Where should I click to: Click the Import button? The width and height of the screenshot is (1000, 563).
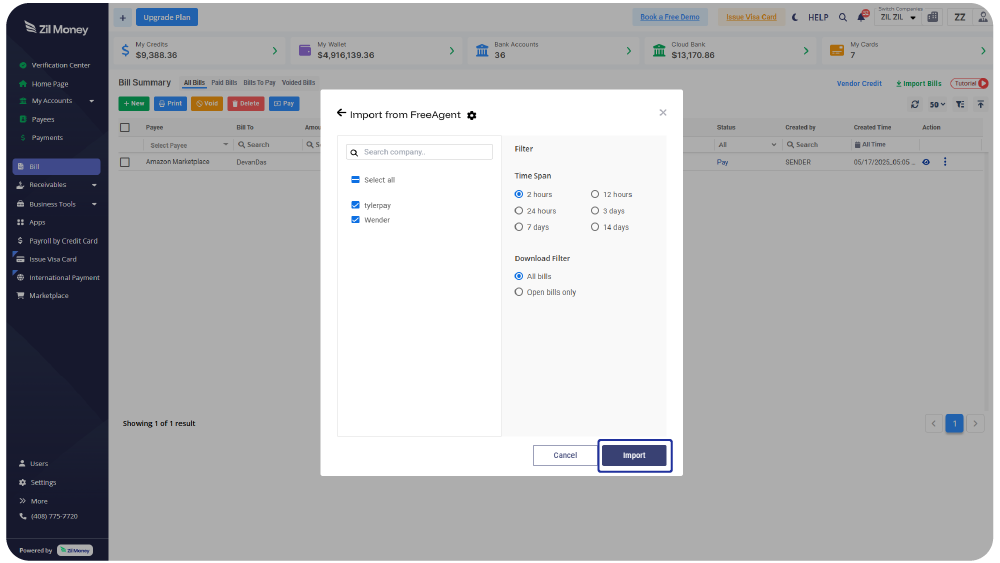click(634, 455)
